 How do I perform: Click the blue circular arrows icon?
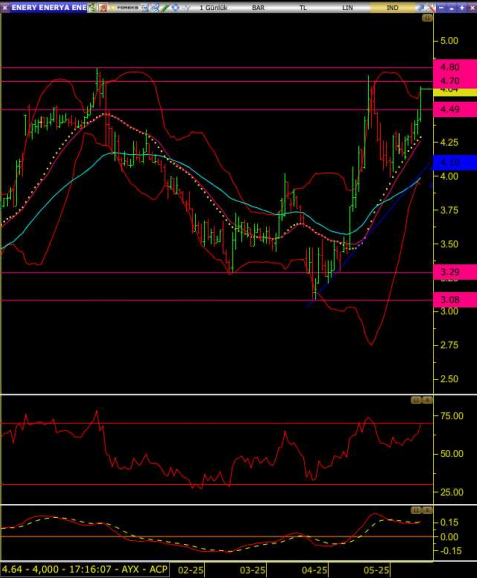coord(175,8)
